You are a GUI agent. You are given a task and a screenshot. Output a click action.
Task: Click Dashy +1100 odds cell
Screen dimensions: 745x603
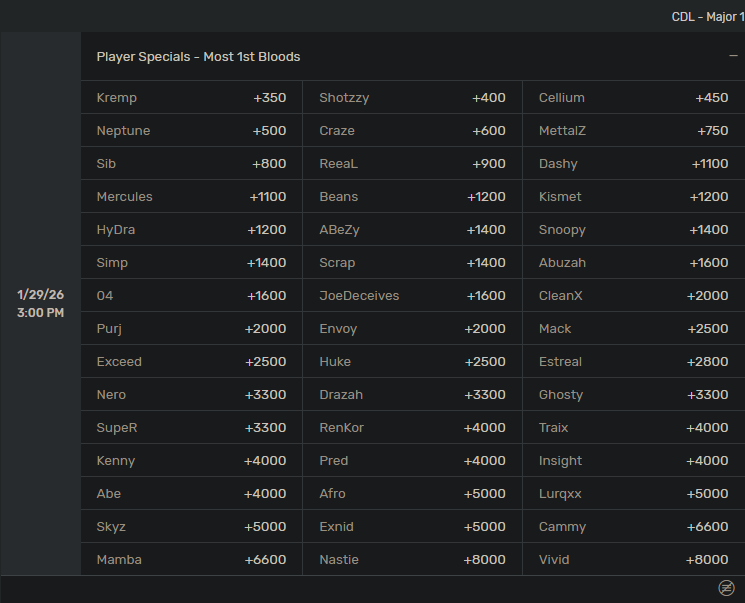tap(633, 164)
